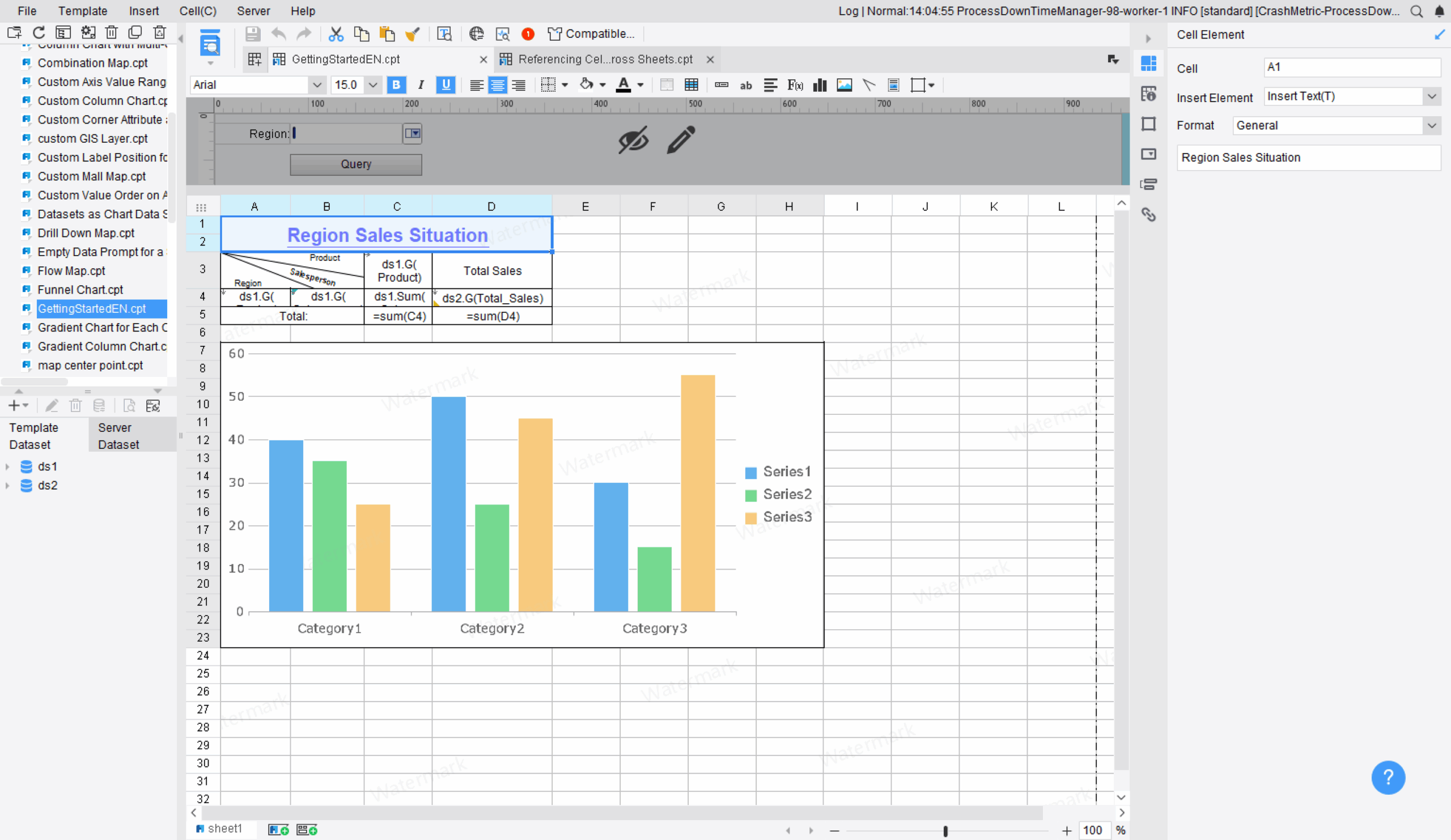The width and height of the screenshot is (1451, 840).
Task: Insert image with the picture icon
Action: tap(844, 85)
